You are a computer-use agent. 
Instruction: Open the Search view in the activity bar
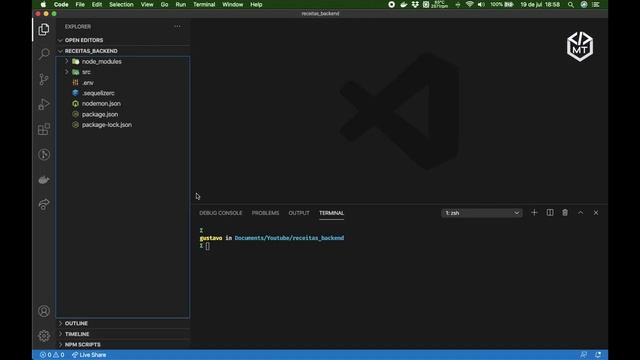tap(44, 54)
